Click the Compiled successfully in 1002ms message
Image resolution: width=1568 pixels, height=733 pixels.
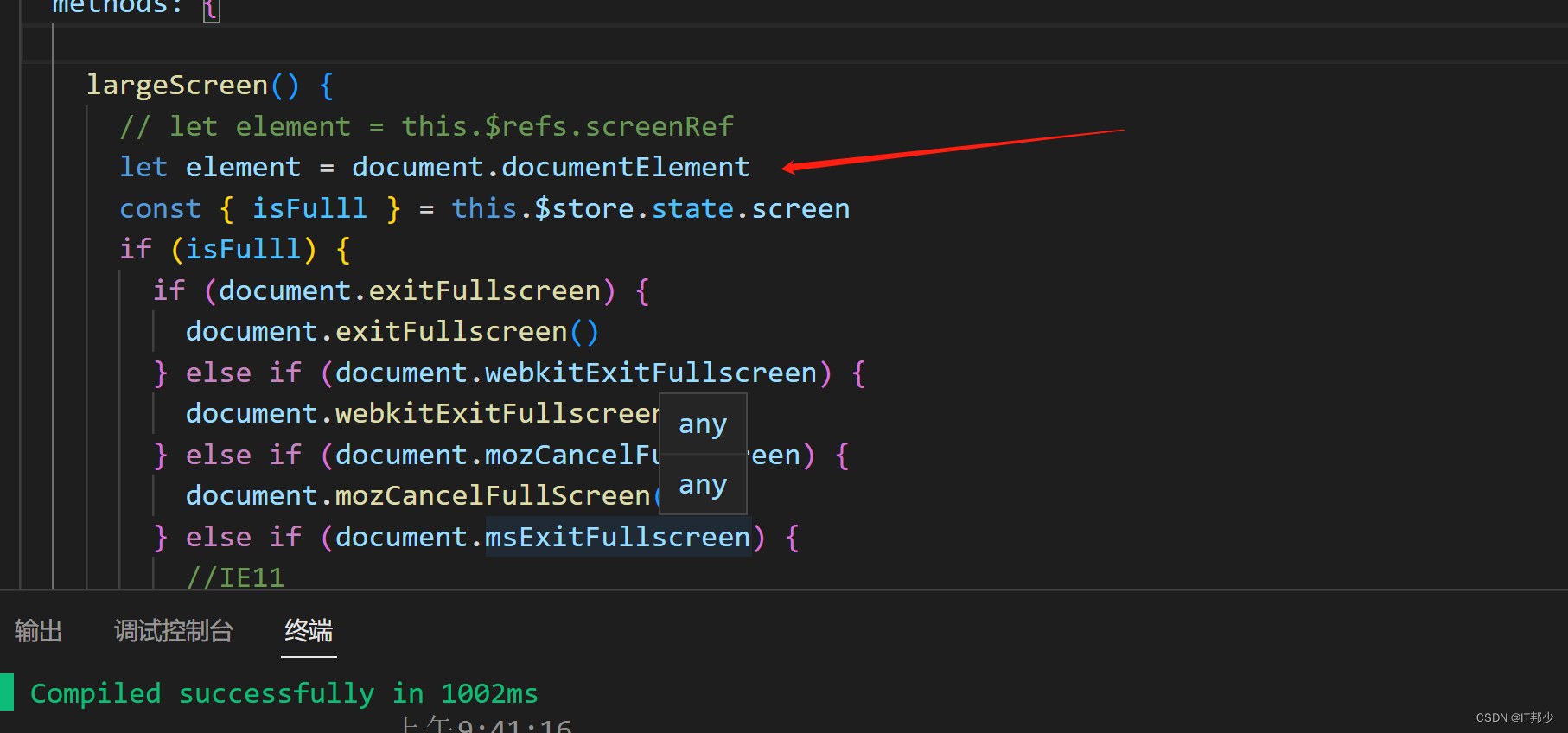pyautogui.click(x=284, y=693)
